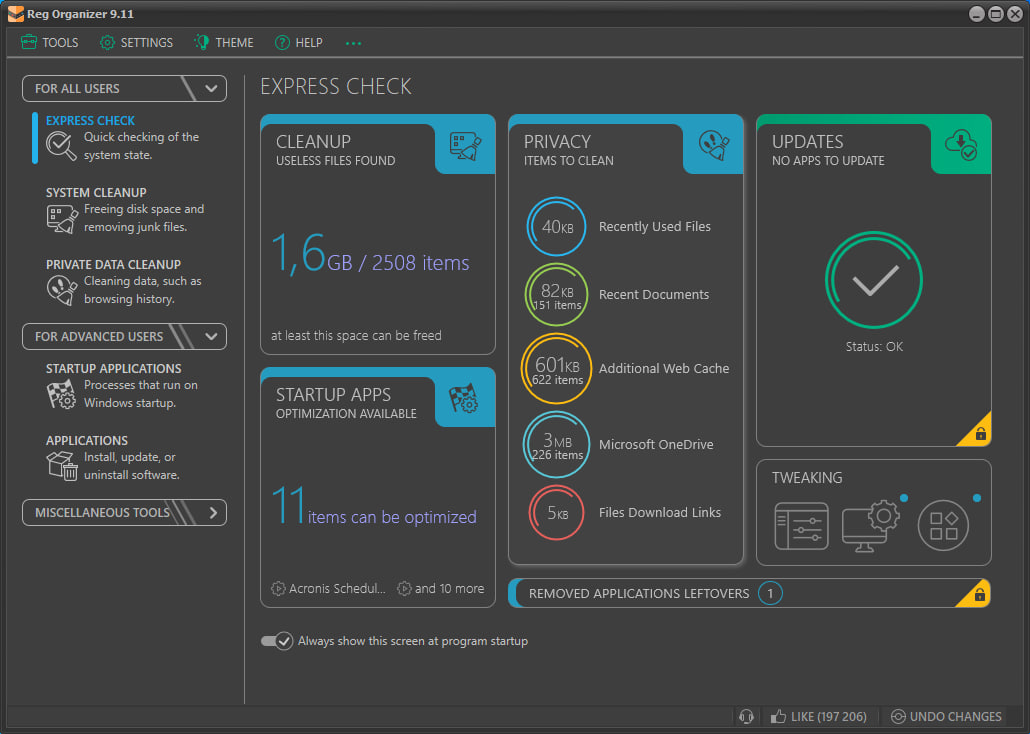The width and height of the screenshot is (1030, 734).
Task: Click the leftovers count badge '1'
Action: [x=770, y=593]
